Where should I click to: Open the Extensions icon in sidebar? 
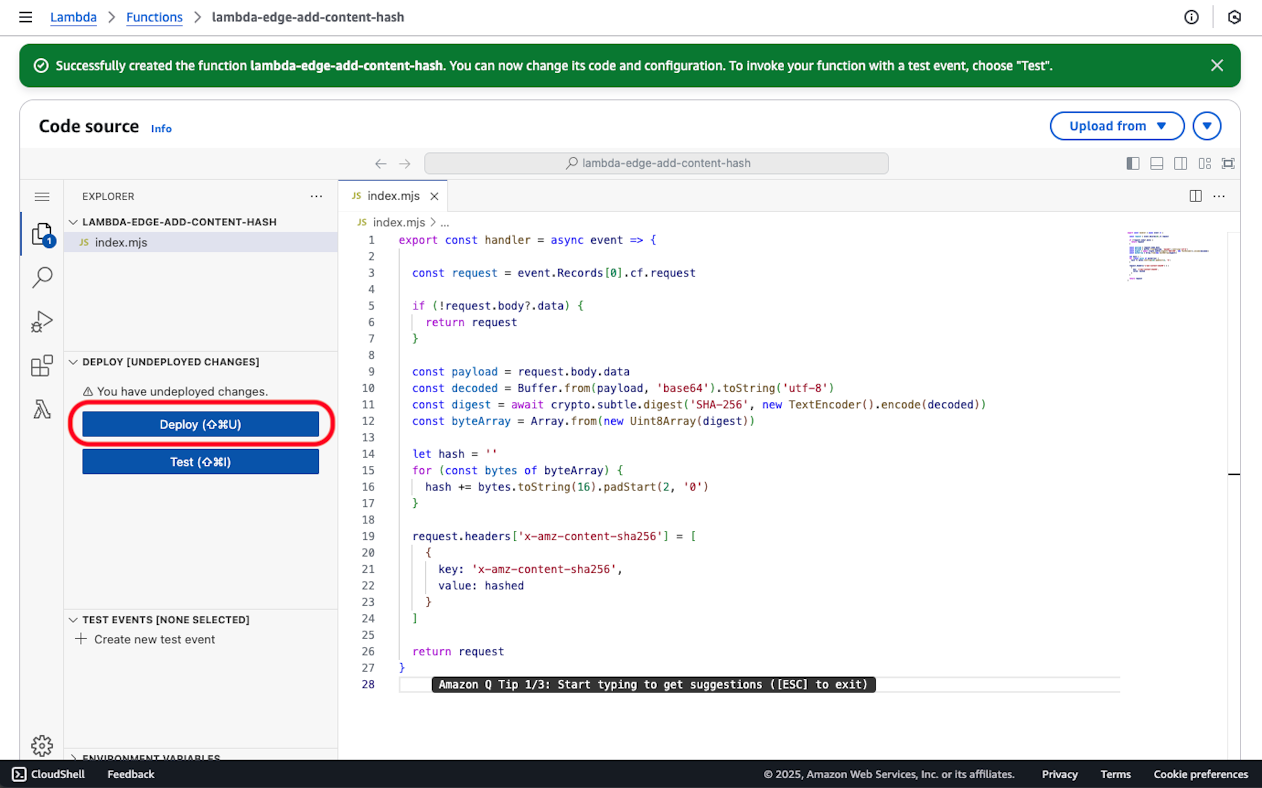click(x=42, y=366)
